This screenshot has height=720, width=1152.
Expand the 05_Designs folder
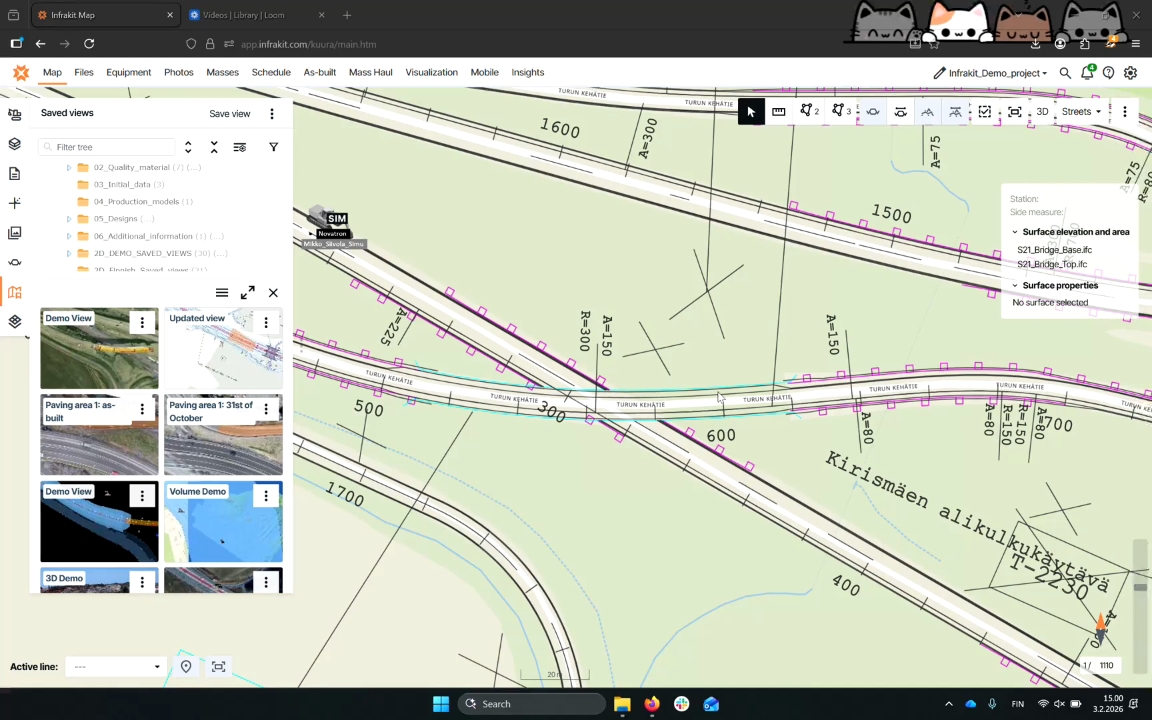[69, 219]
